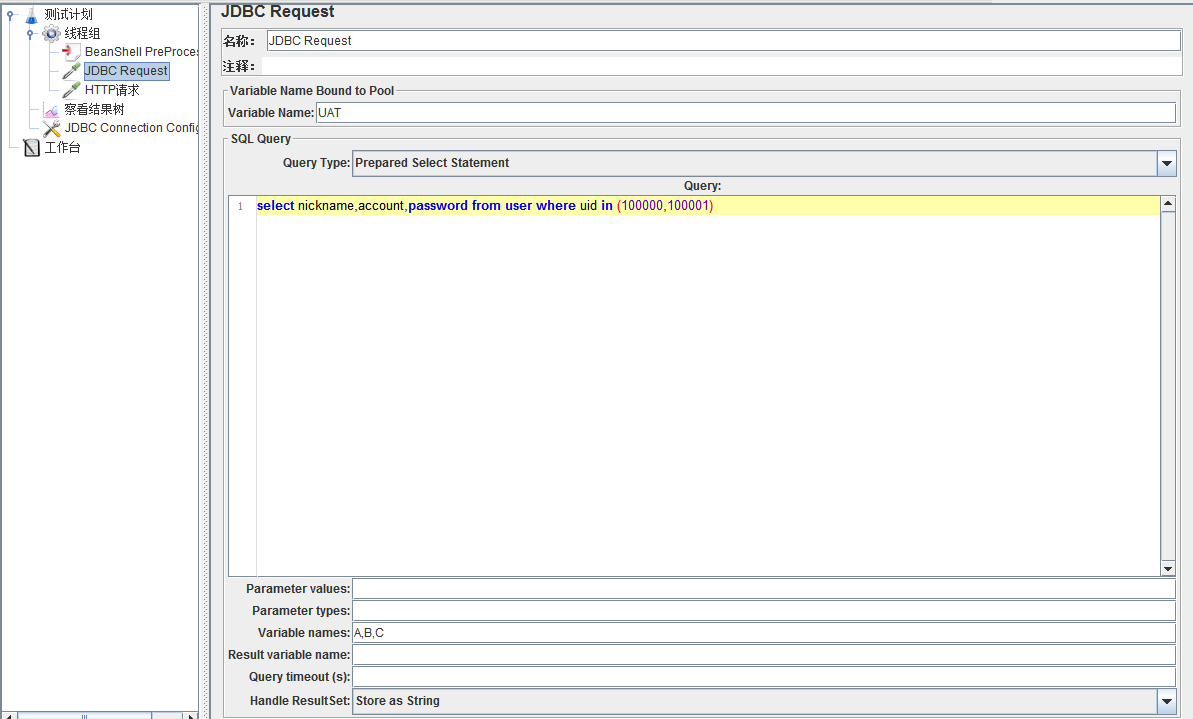Click the 察看结果树 listener icon

coord(51,110)
